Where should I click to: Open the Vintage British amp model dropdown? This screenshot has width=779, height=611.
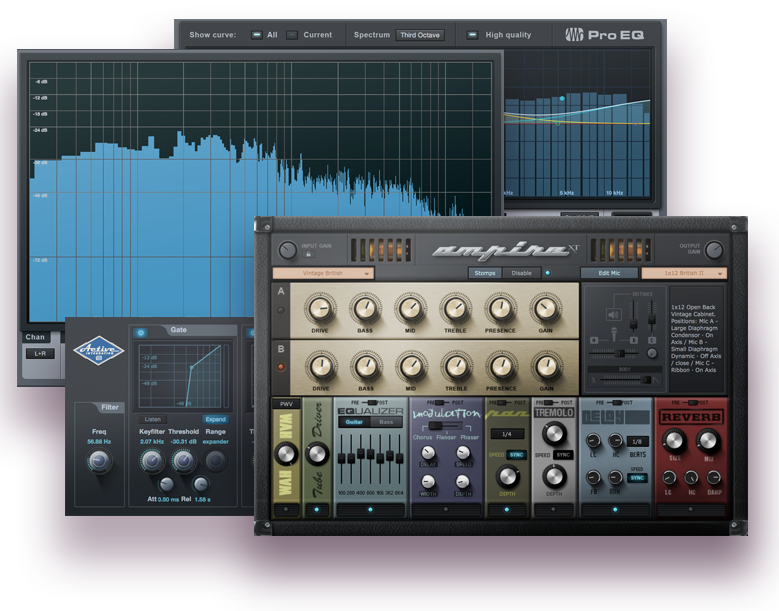323,273
